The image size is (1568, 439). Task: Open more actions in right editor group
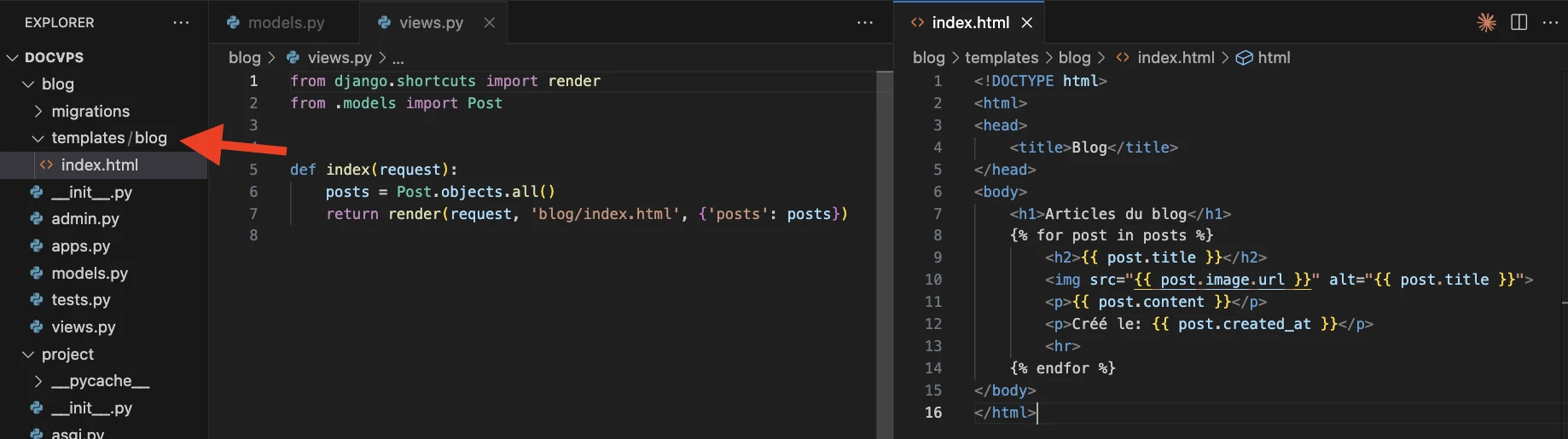pos(1550,23)
